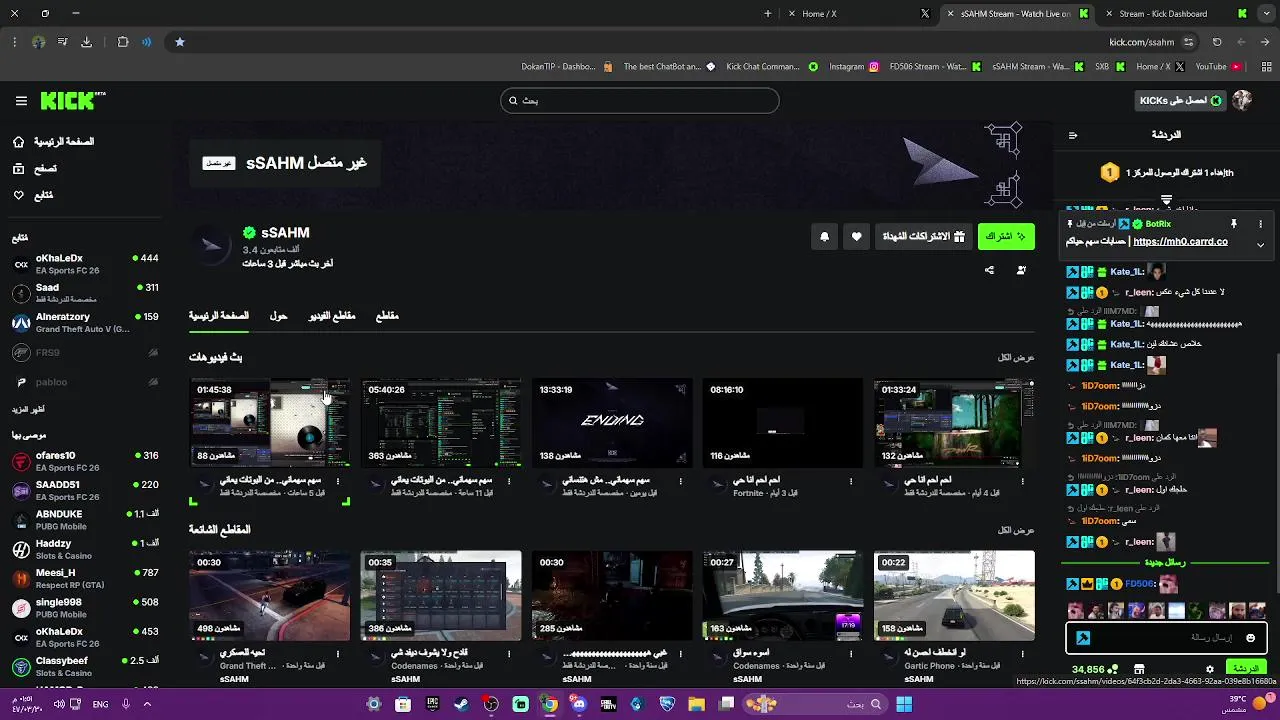The width and height of the screenshot is (1280, 720).
Task: Open the 08:16:10 stream video thumbnail
Action: pos(783,423)
